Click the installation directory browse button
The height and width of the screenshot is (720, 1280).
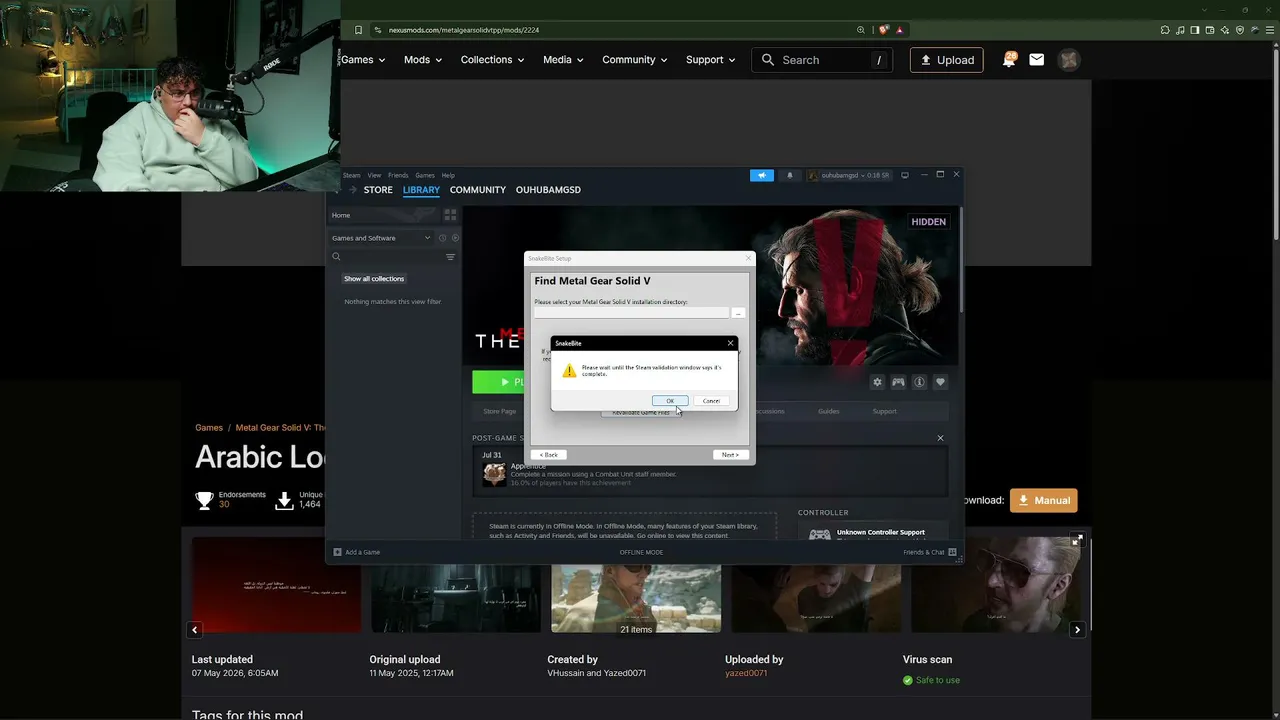point(738,313)
